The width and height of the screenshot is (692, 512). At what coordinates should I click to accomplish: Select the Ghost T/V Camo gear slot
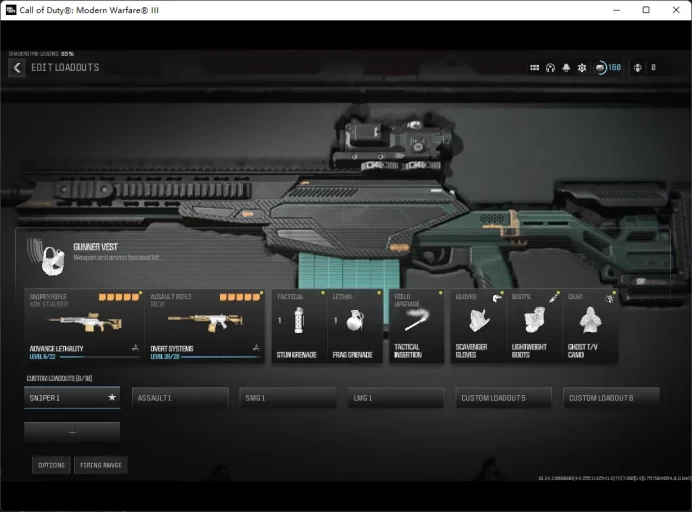(x=590, y=326)
